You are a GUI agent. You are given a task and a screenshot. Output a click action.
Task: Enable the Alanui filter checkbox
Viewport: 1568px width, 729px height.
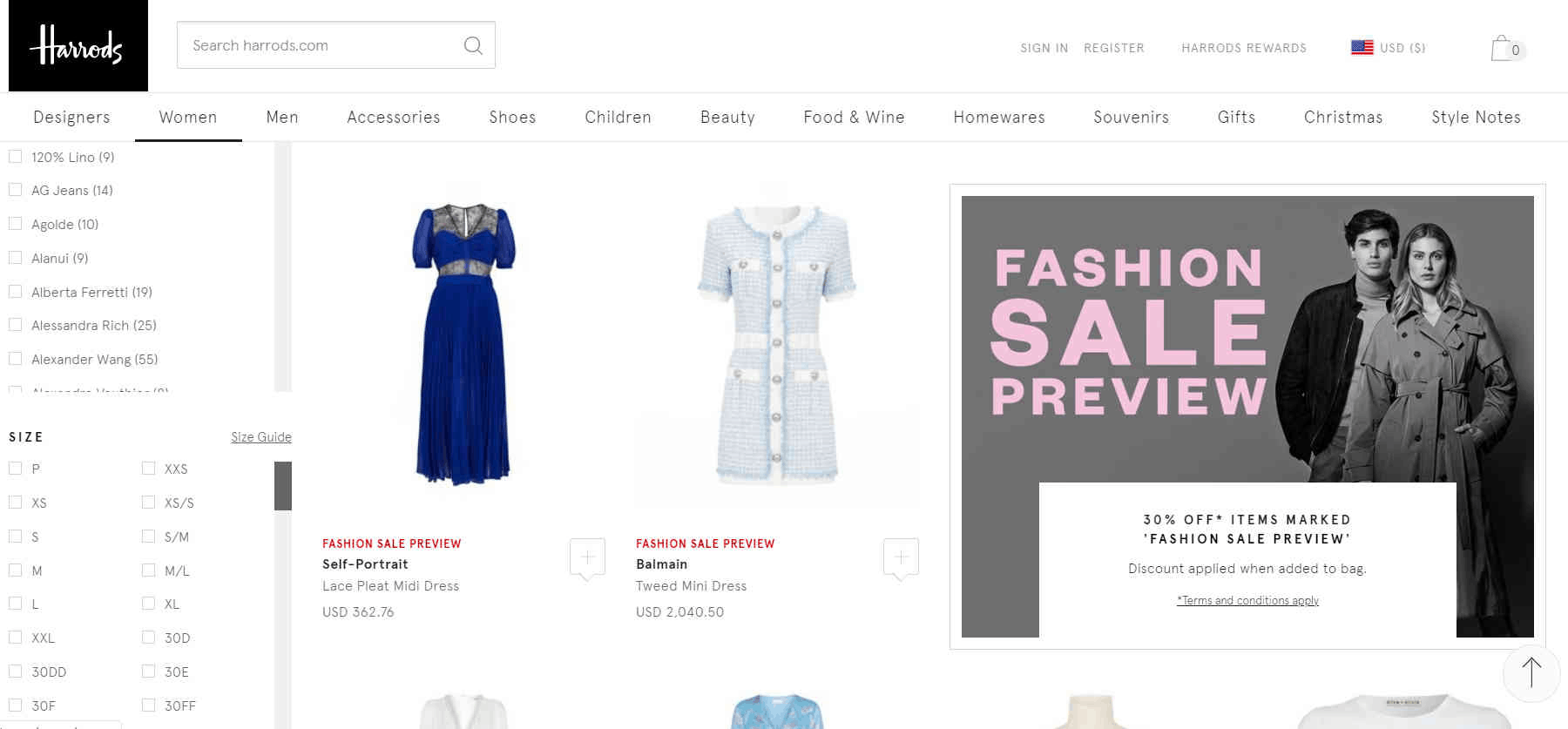pyautogui.click(x=15, y=258)
